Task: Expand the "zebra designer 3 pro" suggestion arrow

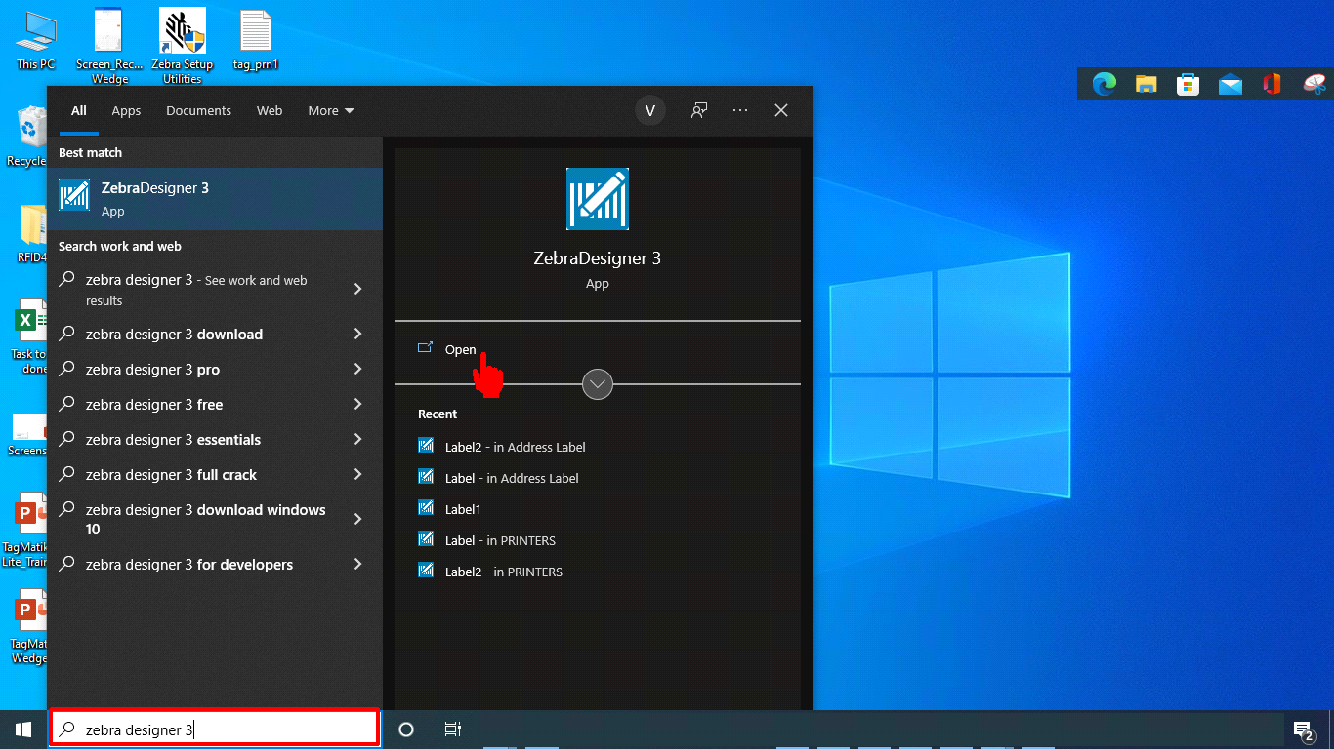Action: (357, 370)
